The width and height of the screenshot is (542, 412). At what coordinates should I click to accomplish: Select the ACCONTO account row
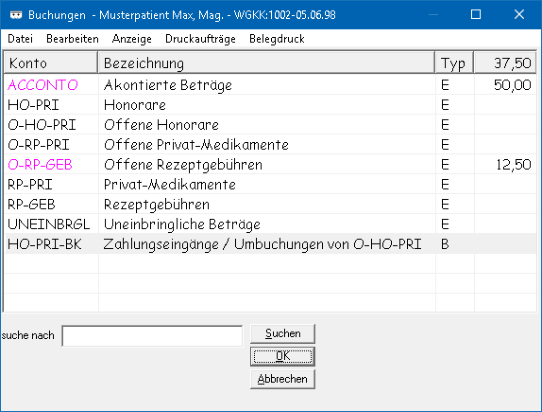270,85
